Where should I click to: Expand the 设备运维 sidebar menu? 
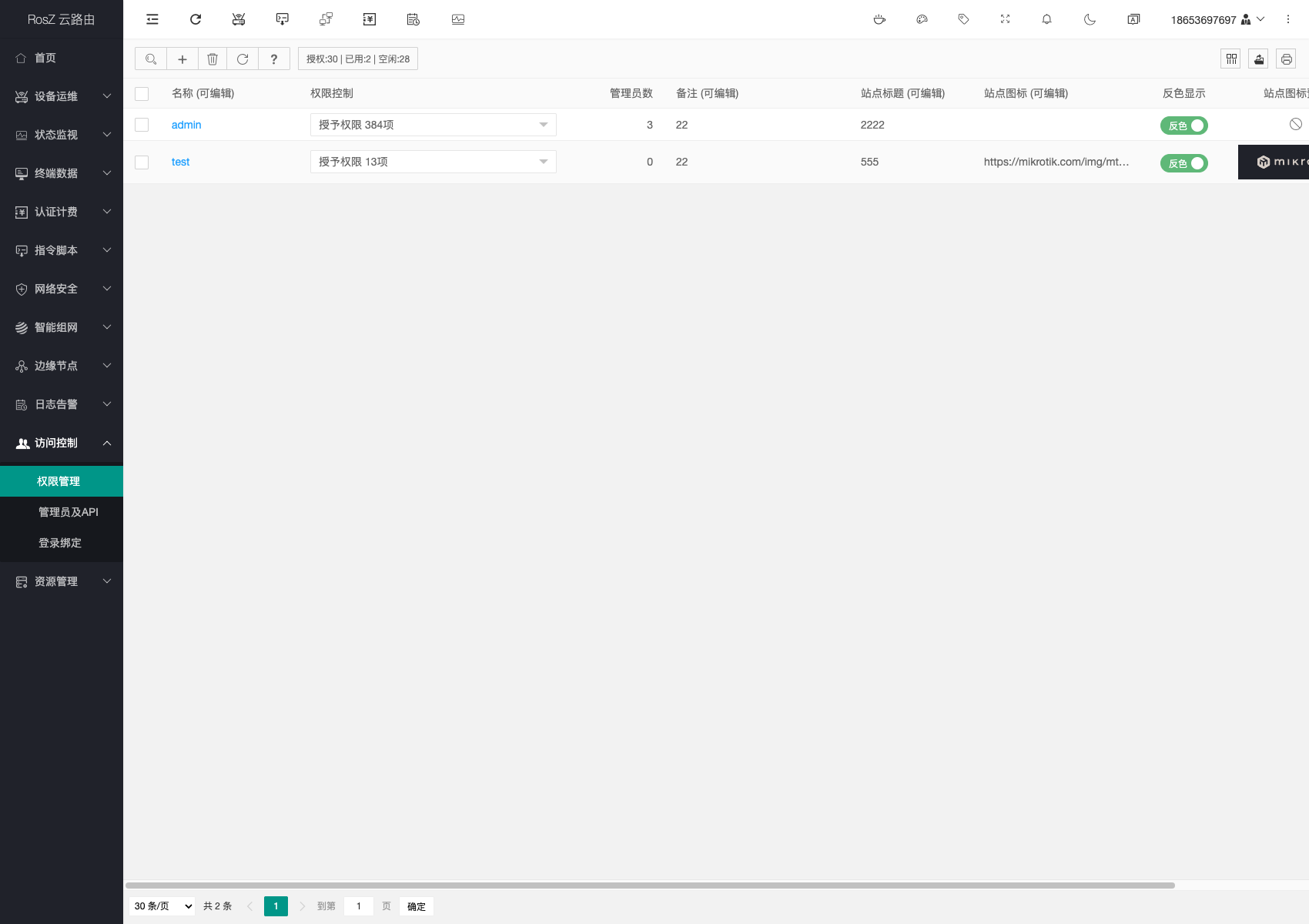[x=62, y=96]
